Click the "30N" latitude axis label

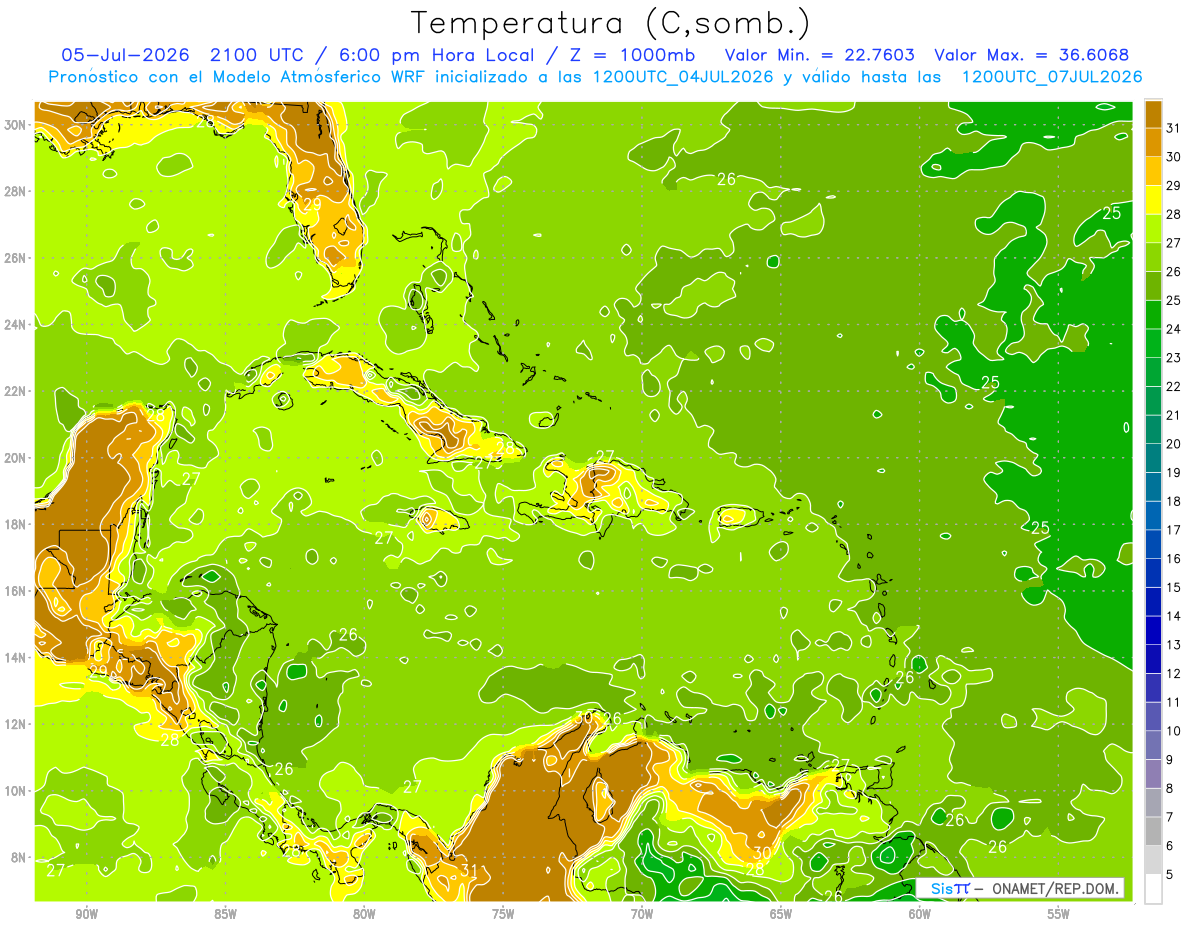tap(15, 125)
